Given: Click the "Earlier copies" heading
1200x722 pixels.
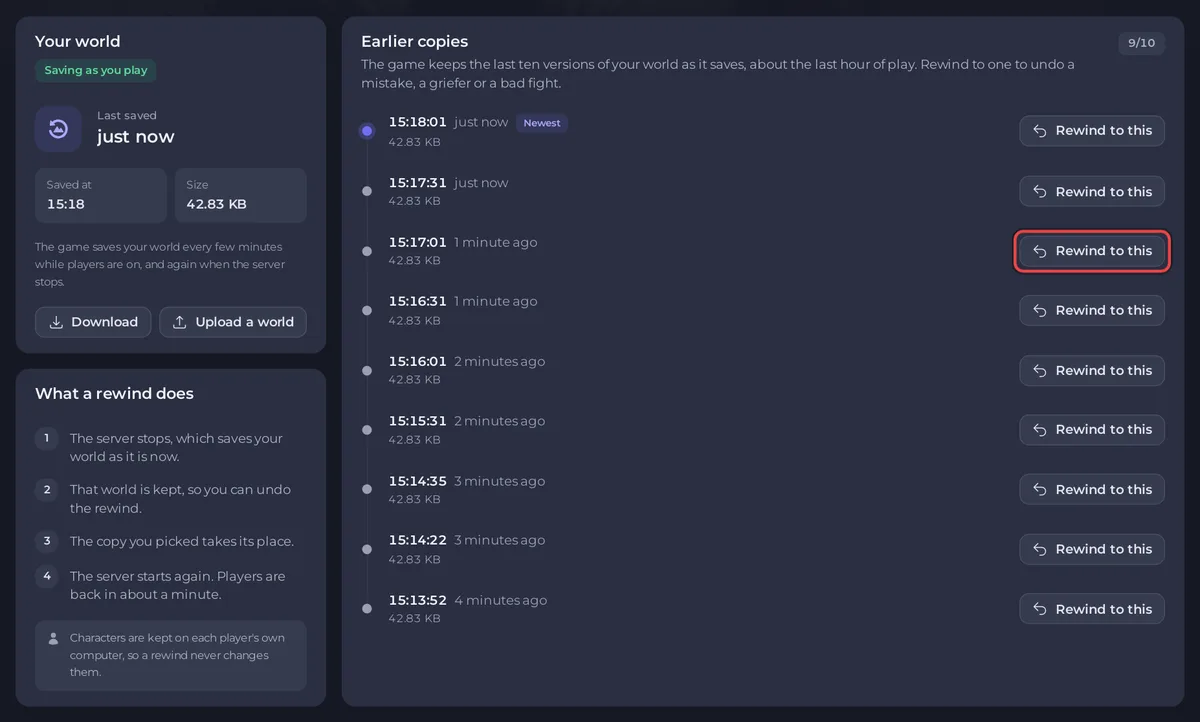Looking at the screenshot, I should [x=415, y=42].
